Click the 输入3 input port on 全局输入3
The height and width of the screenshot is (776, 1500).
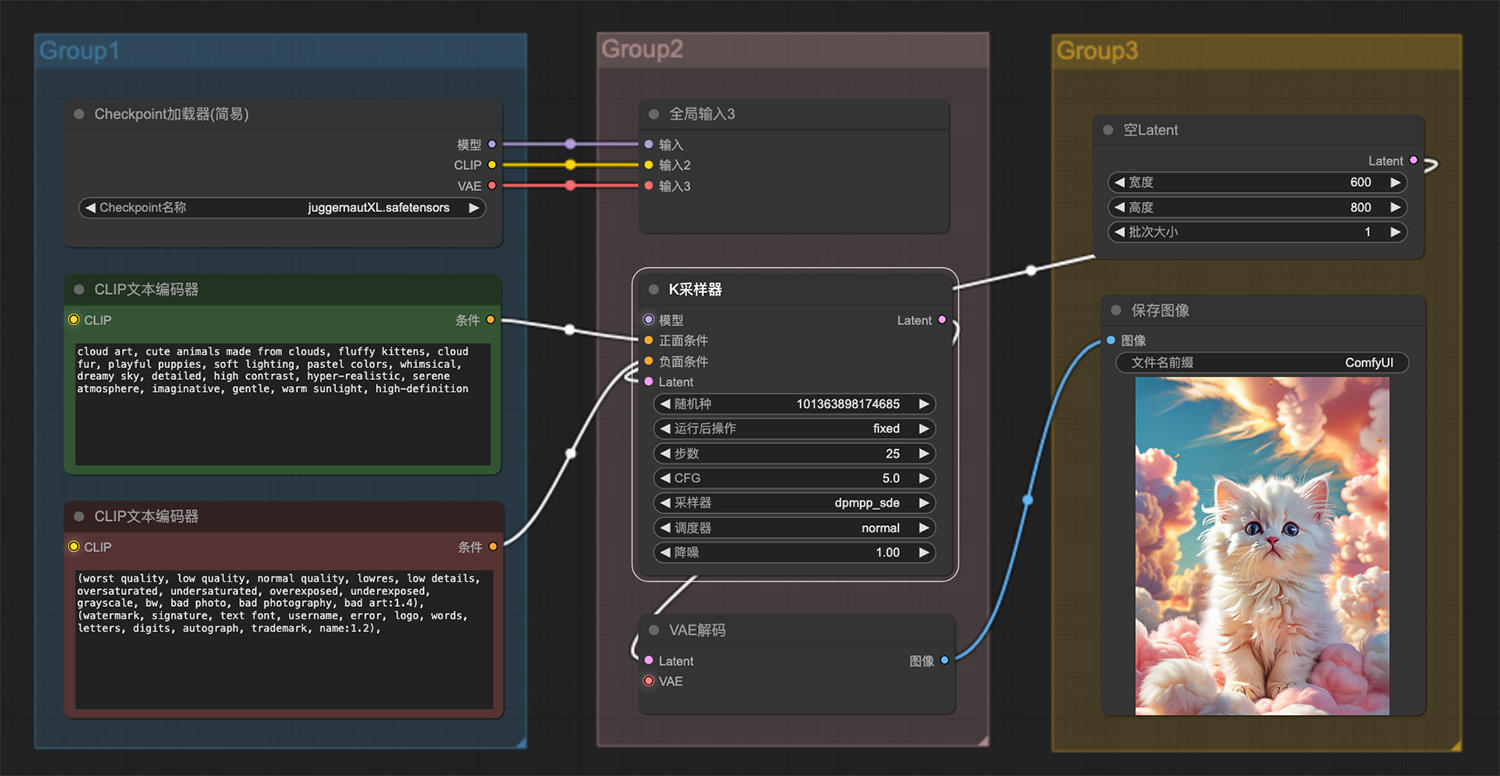[x=649, y=186]
